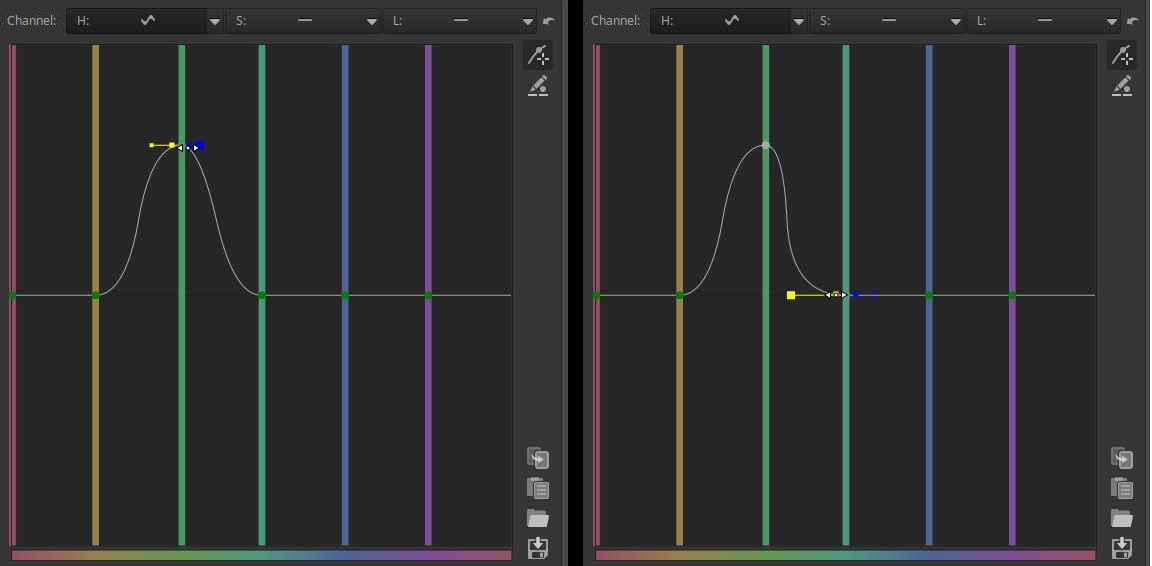The height and width of the screenshot is (566, 1152).
Task: Expand L curve type dropdown in right panel
Action: pyautogui.click(x=1113, y=21)
